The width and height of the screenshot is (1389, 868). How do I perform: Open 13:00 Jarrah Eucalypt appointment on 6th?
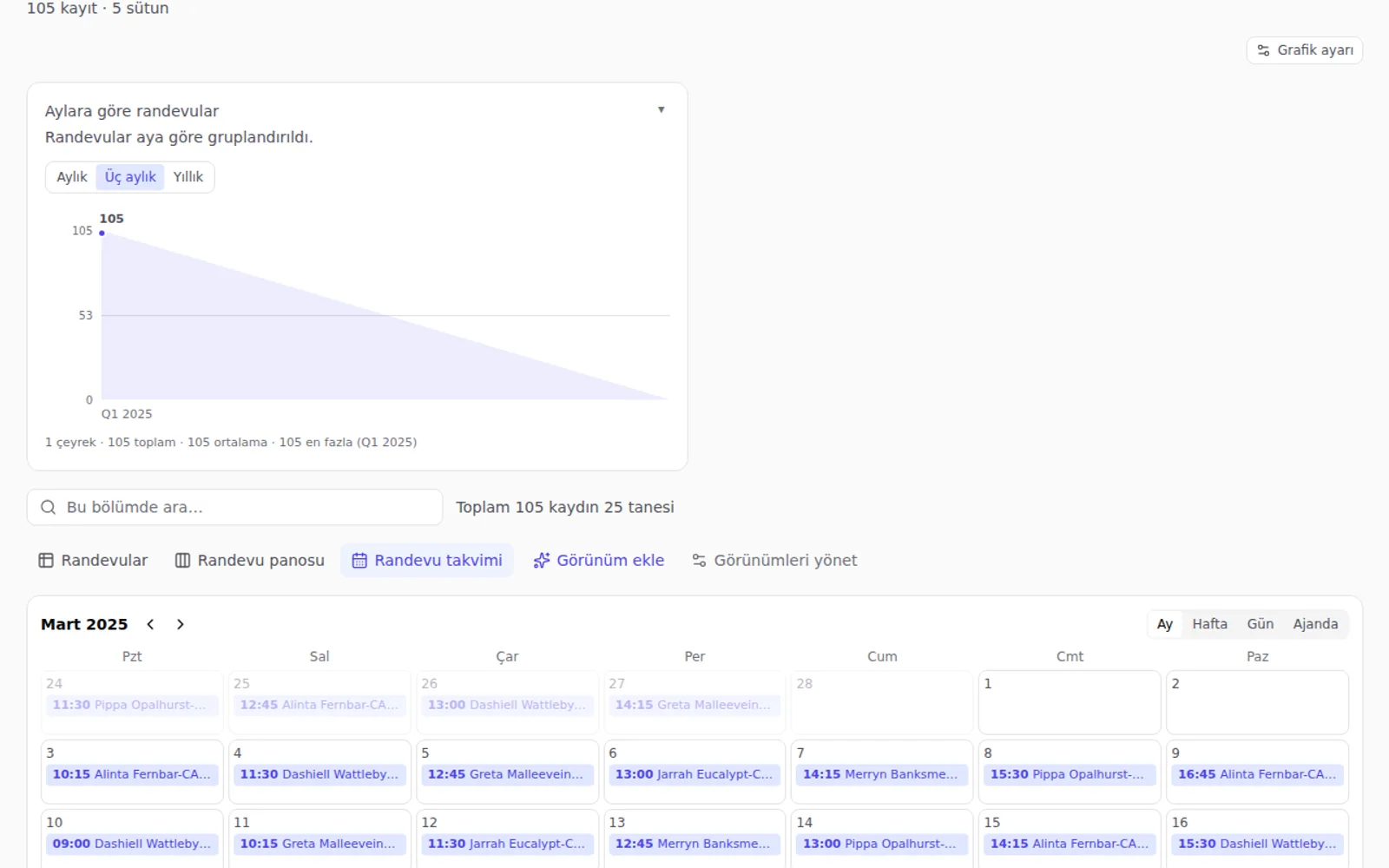(694, 774)
